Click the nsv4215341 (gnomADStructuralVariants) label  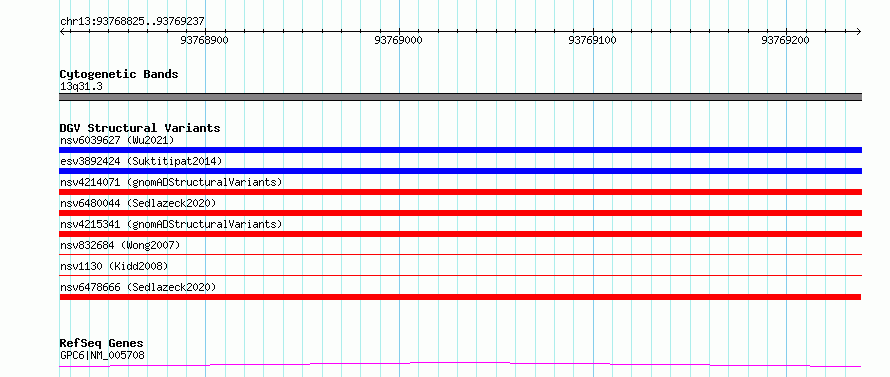coord(171,224)
